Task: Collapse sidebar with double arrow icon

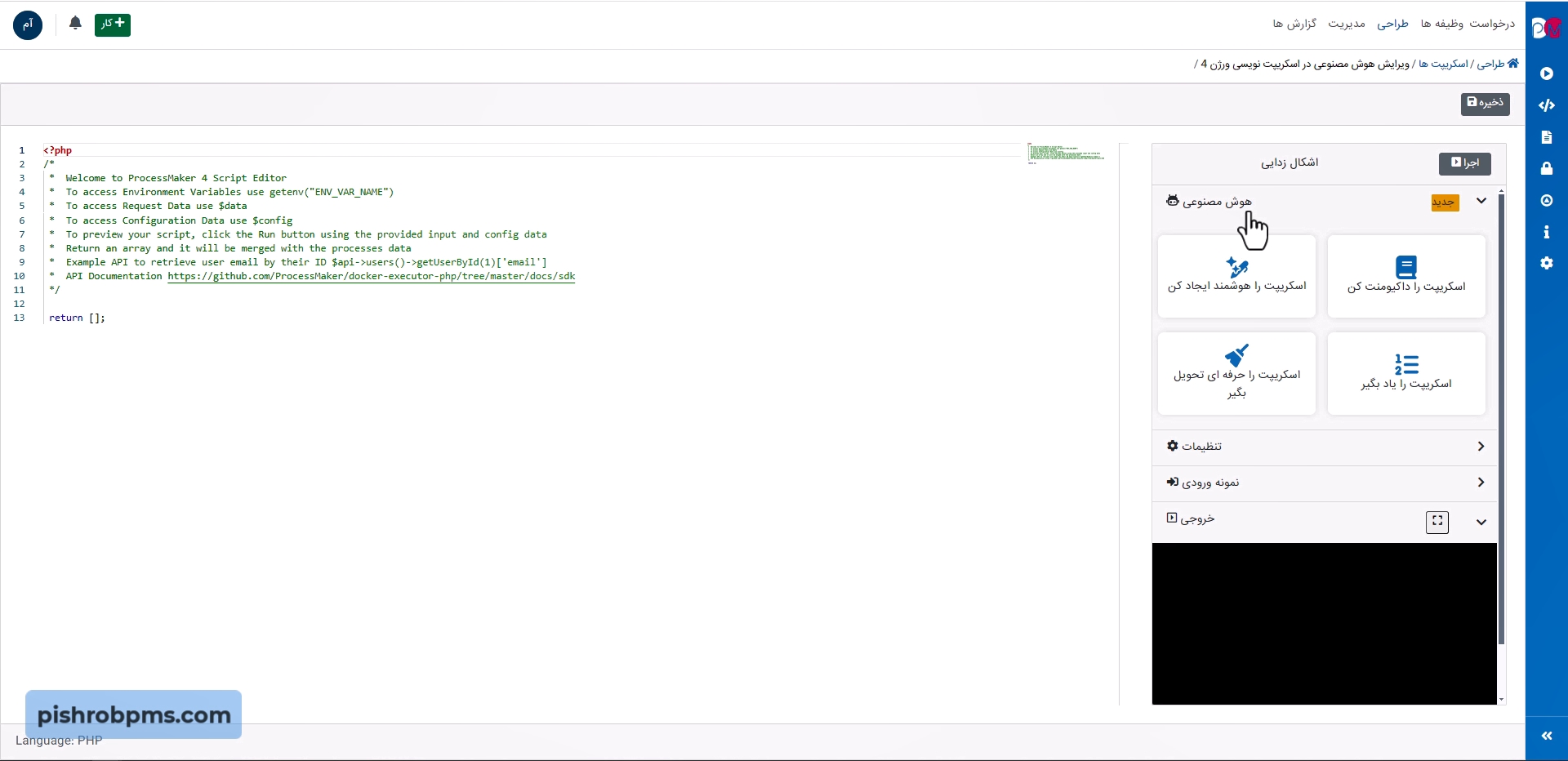Action: click(x=1547, y=736)
